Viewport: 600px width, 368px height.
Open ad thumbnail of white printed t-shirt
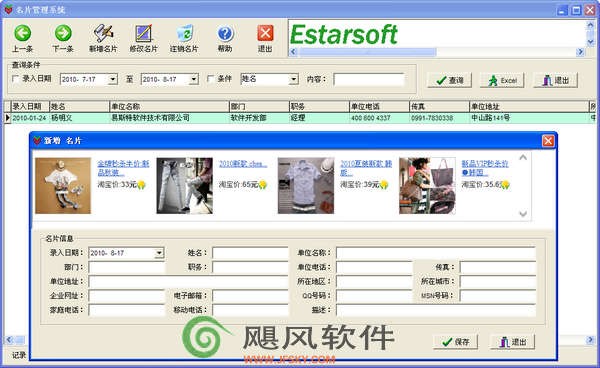tap(63, 186)
